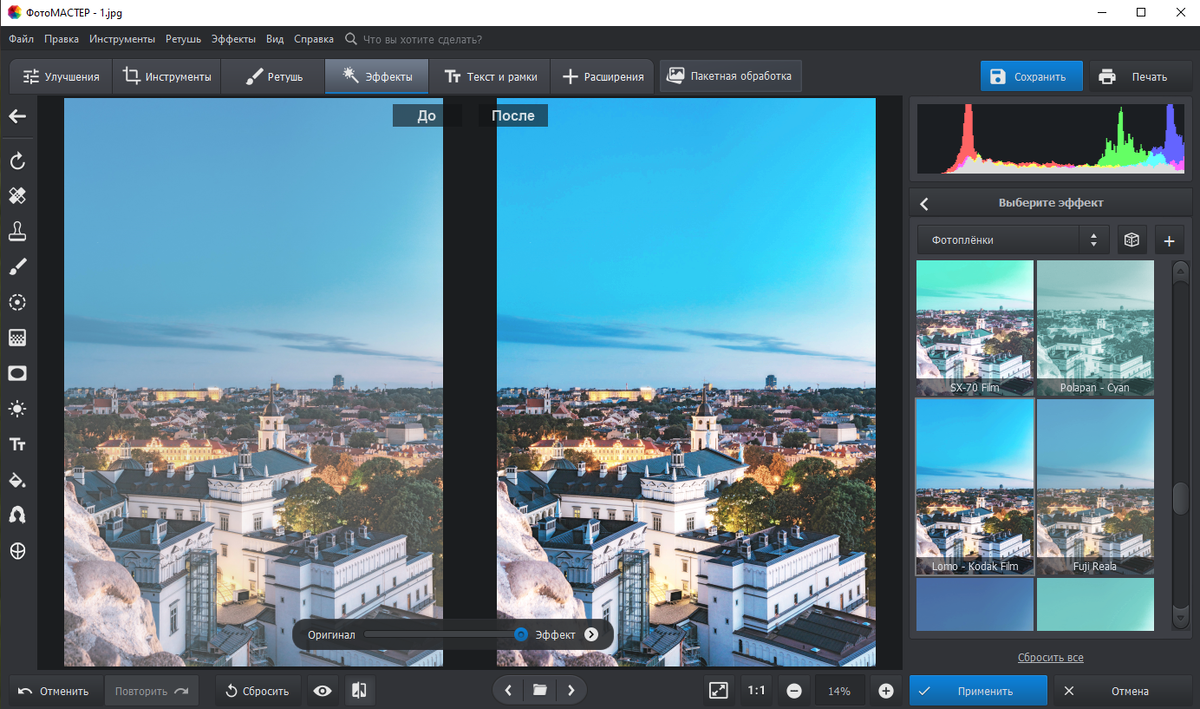Zoom in with the plus button
The image size is (1200, 709).
886,691
